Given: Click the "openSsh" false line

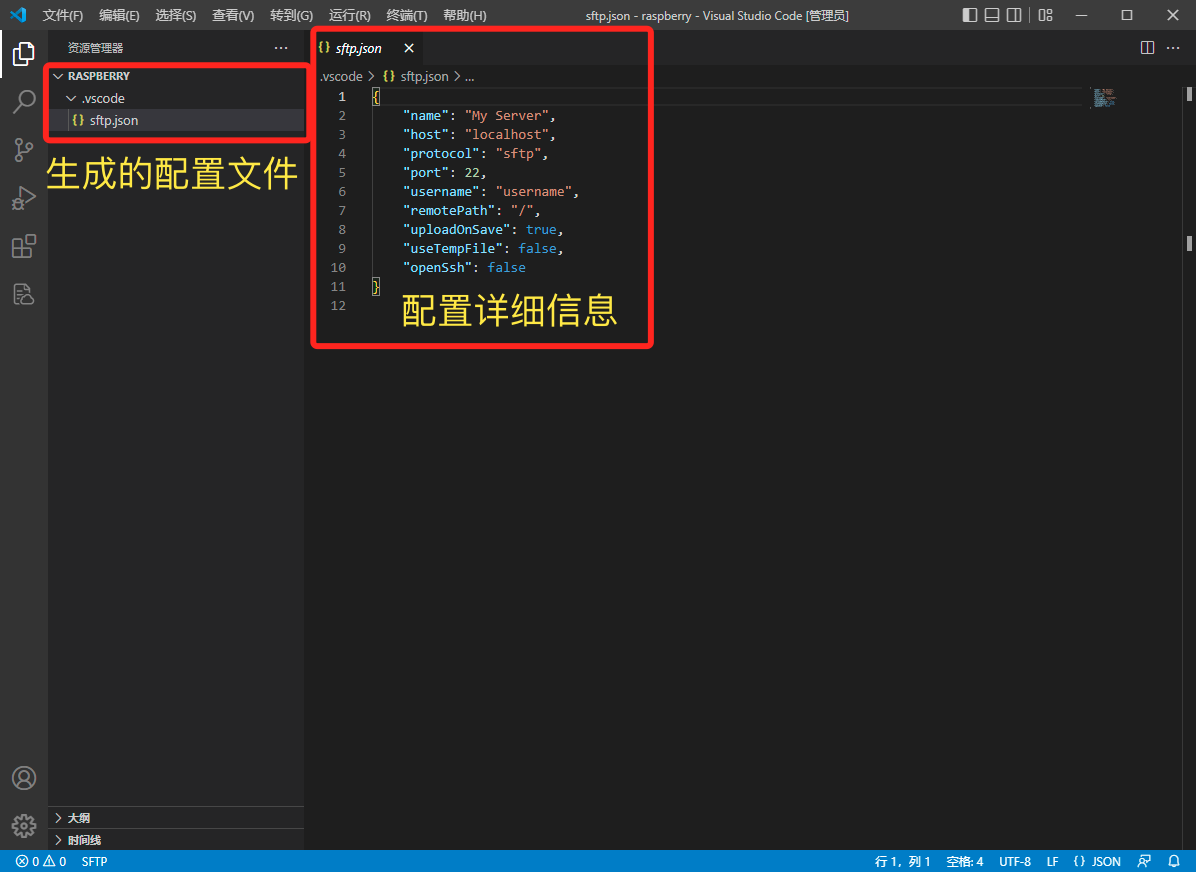Looking at the screenshot, I should [x=464, y=268].
